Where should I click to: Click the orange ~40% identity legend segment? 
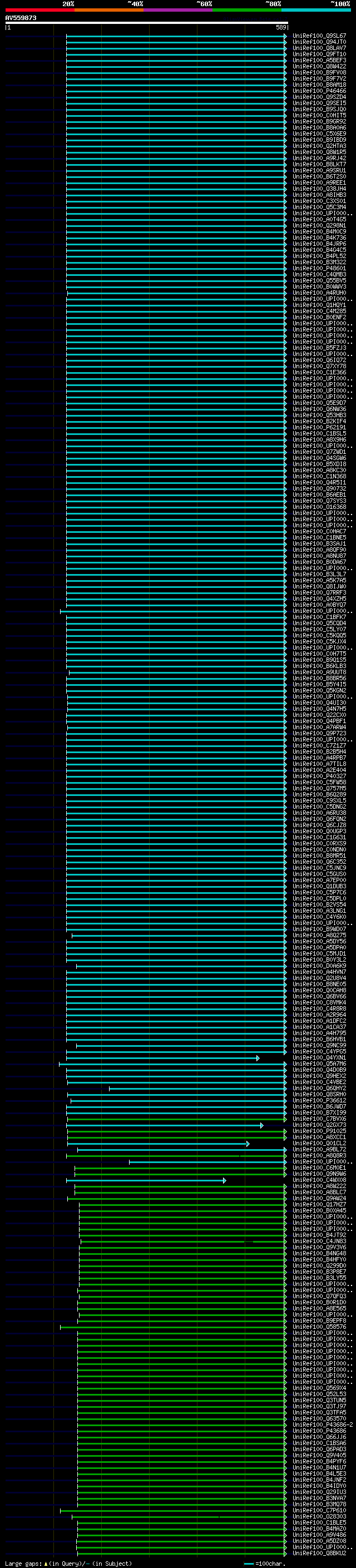click(x=109, y=10)
